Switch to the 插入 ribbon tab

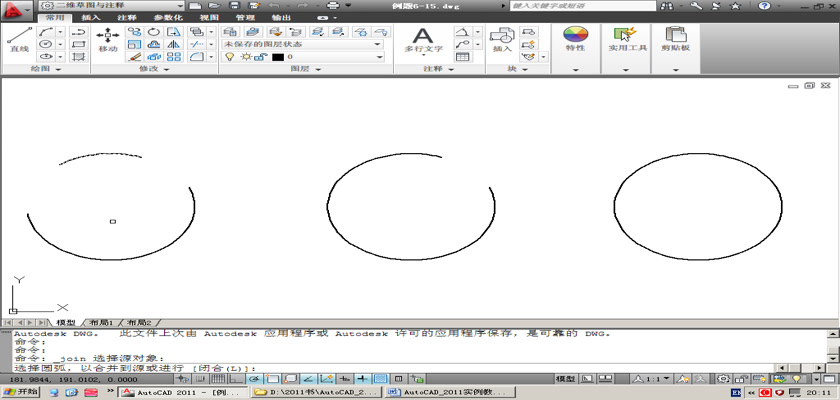click(x=91, y=17)
